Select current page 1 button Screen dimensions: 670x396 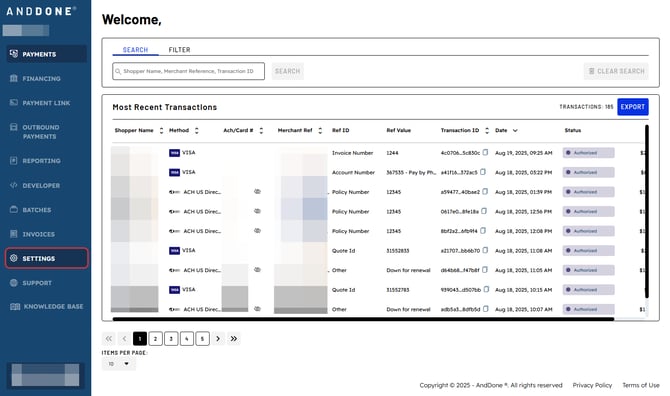140,339
